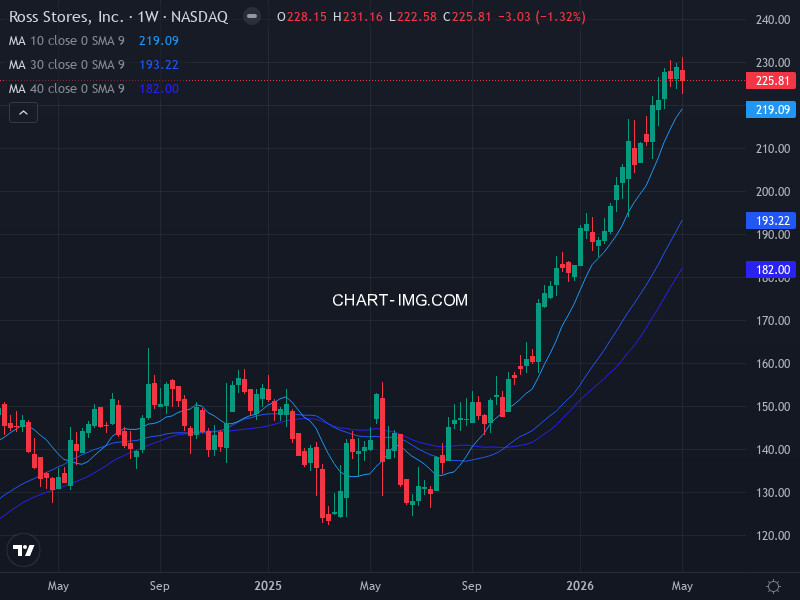Image resolution: width=800 pixels, height=600 pixels.
Task: Click the 120.00 price axis tick
Action: coord(773,536)
